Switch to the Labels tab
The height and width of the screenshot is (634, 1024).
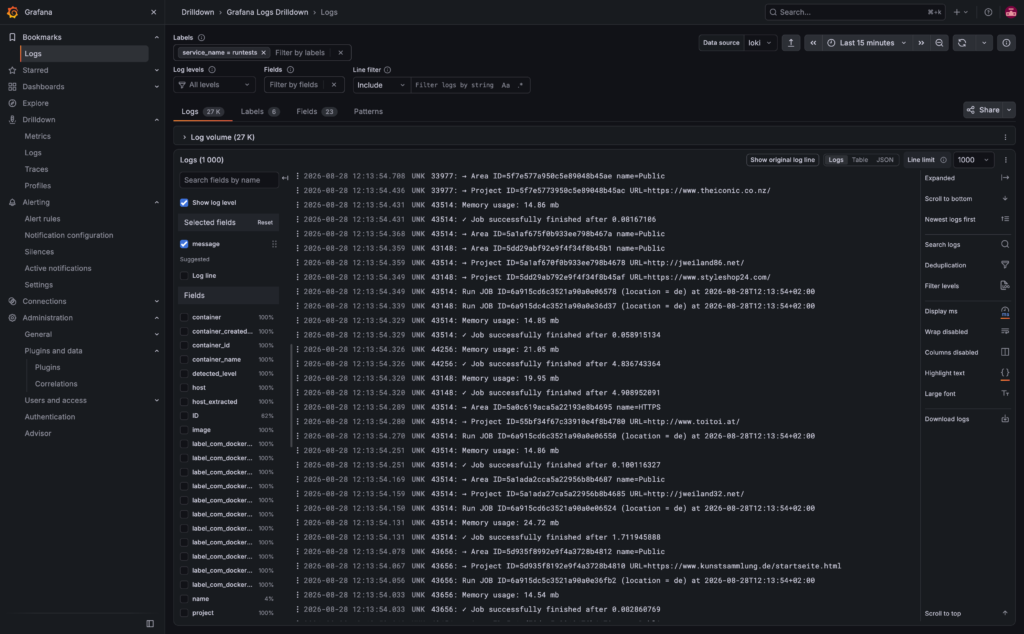click(x=259, y=112)
